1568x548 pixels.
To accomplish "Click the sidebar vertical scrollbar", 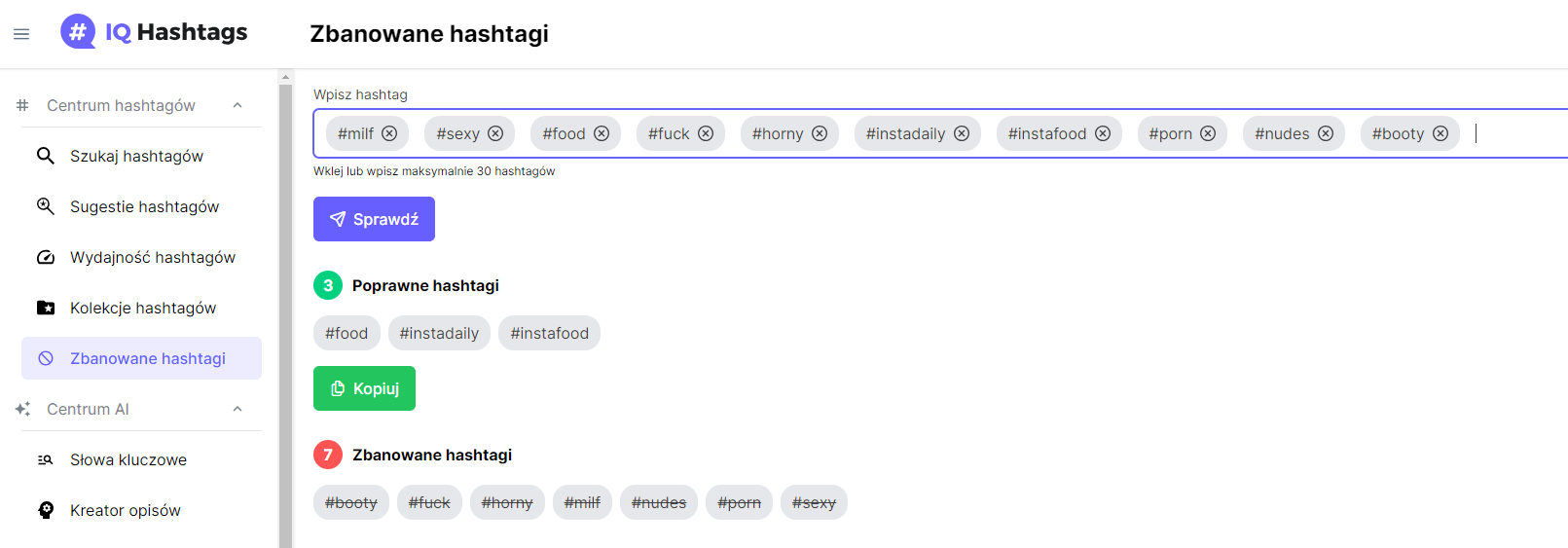I will pyautogui.click(x=285, y=311).
